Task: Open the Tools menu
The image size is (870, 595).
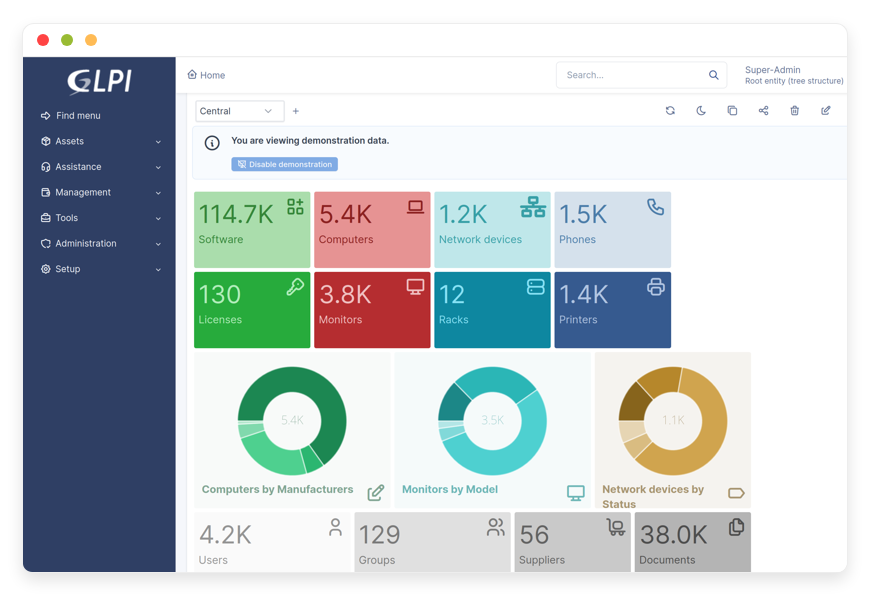Action: (99, 218)
